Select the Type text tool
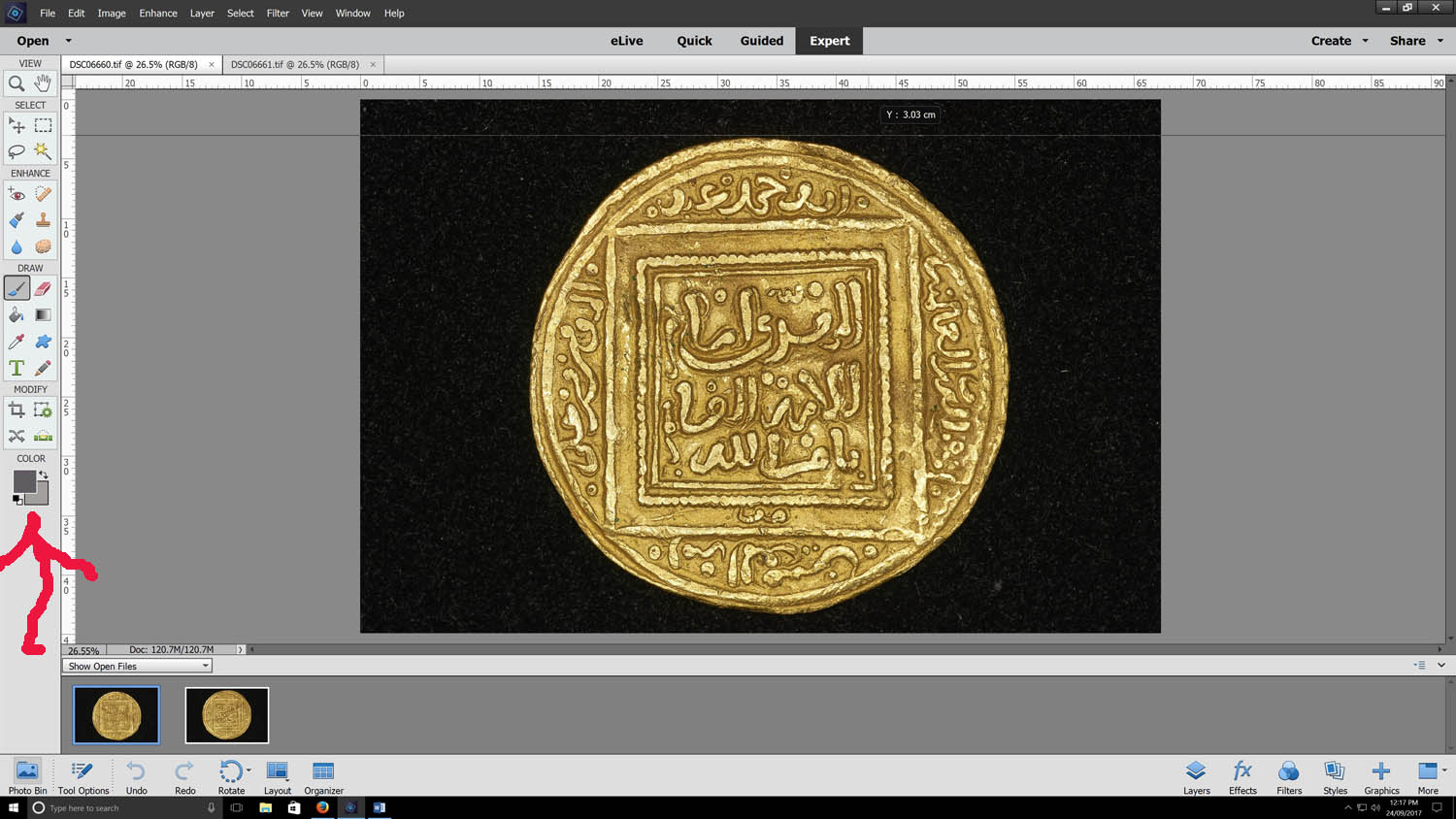The height and width of the screenshot is (819, 1456). pos(17,368)
